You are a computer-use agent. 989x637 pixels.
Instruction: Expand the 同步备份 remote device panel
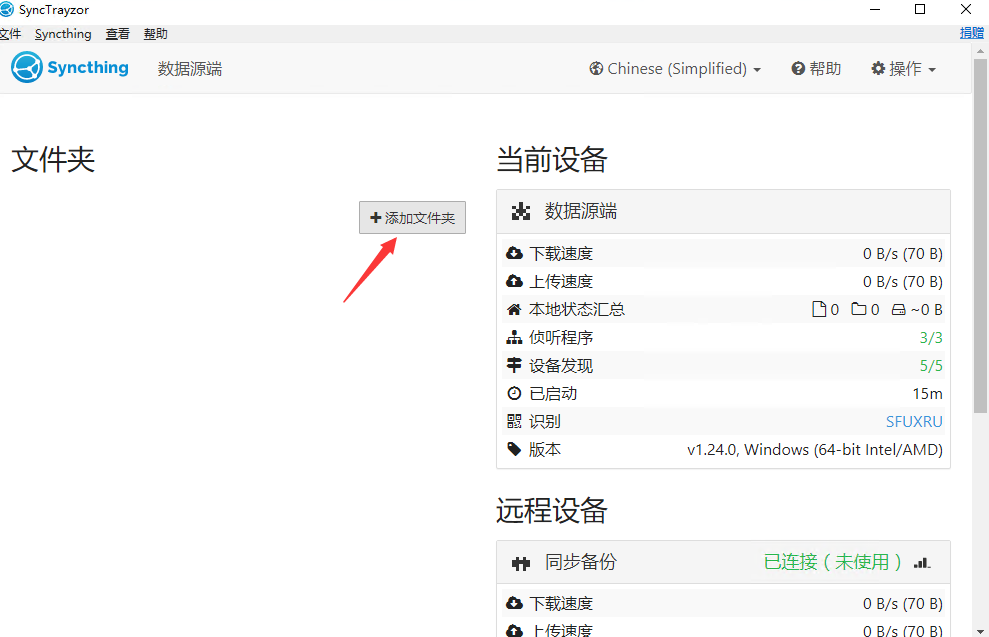722,562
